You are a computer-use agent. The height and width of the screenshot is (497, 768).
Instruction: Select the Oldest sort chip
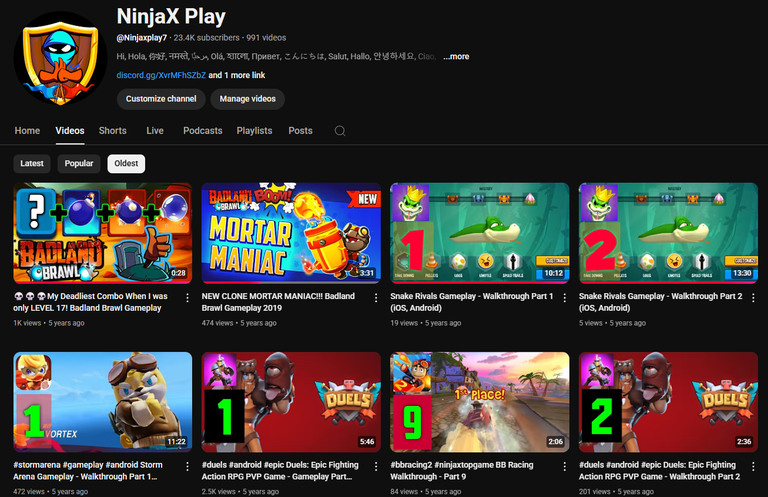126,164
